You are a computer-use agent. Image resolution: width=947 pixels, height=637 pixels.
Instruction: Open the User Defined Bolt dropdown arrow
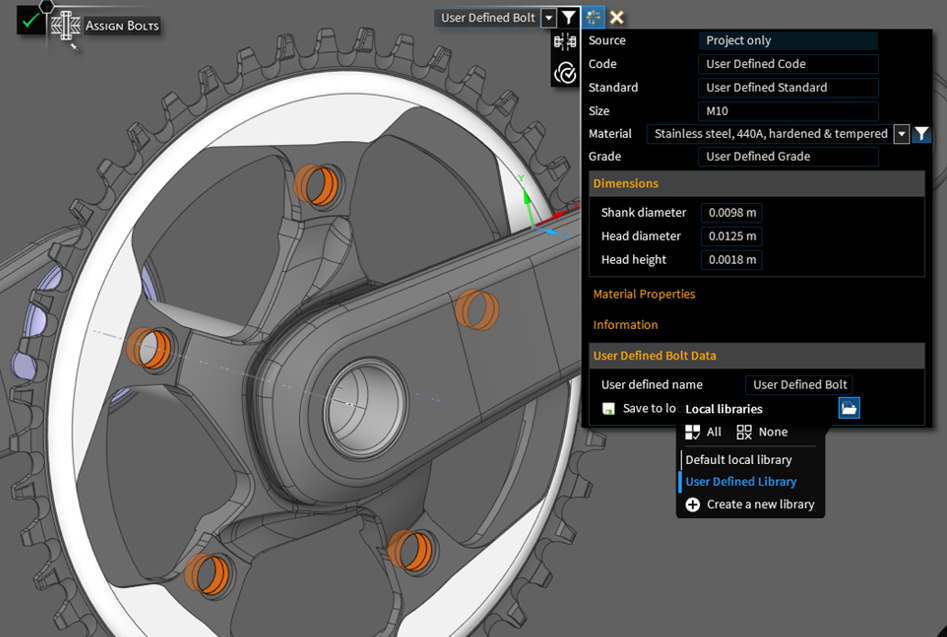[548, 17]
